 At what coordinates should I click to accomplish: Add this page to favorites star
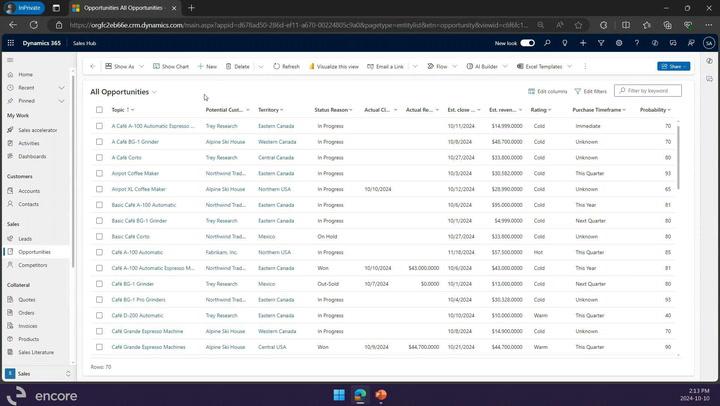578,25
